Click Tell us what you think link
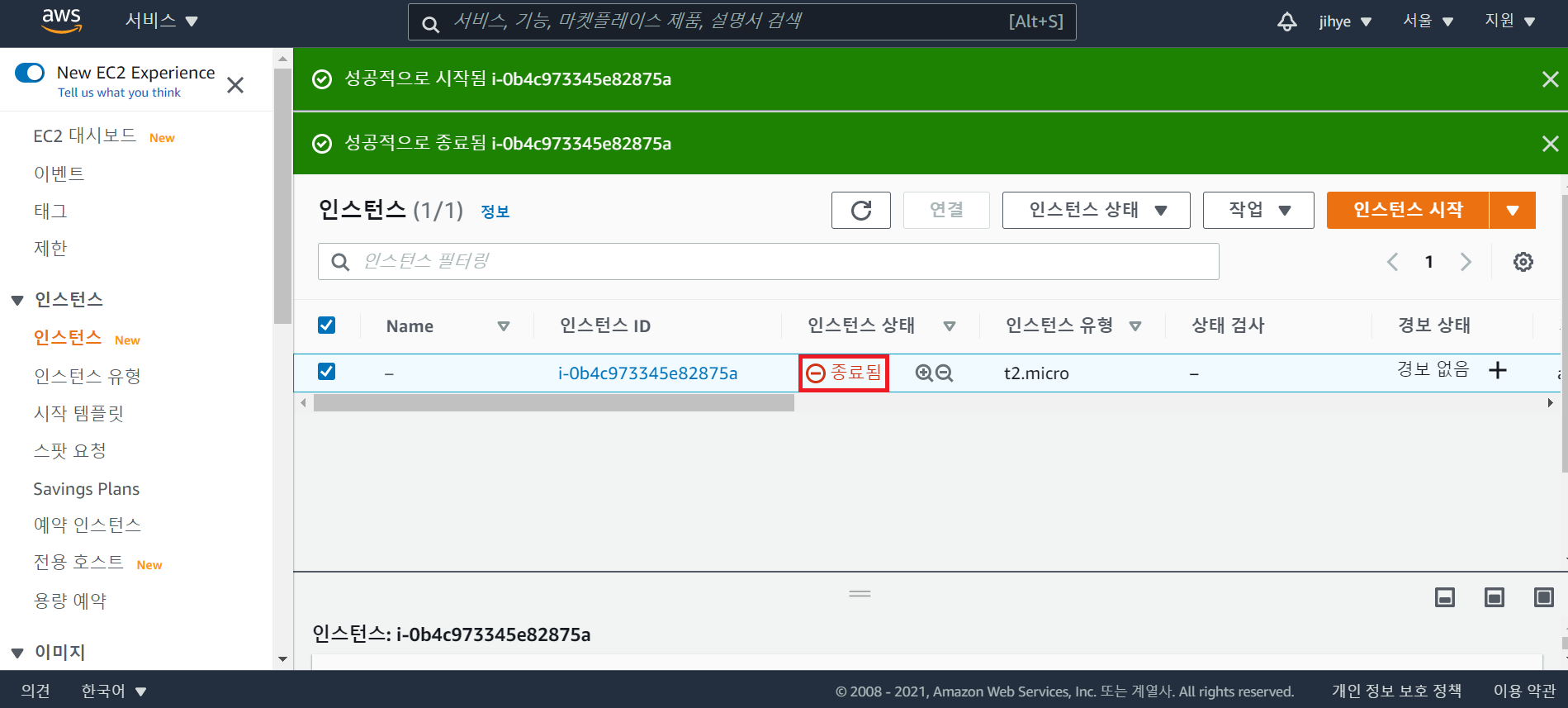This screenshot has width=1568, height=708. (x=119, y=93)
